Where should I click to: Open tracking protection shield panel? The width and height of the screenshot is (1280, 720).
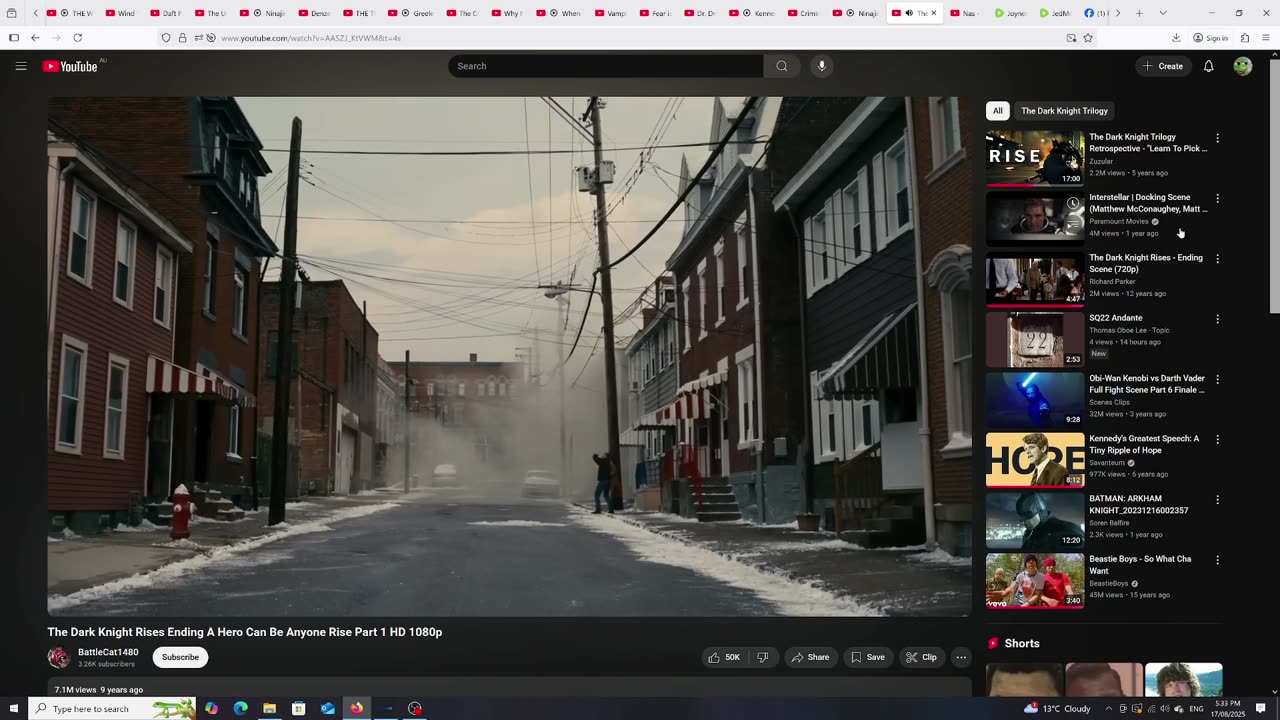[166, 38]
